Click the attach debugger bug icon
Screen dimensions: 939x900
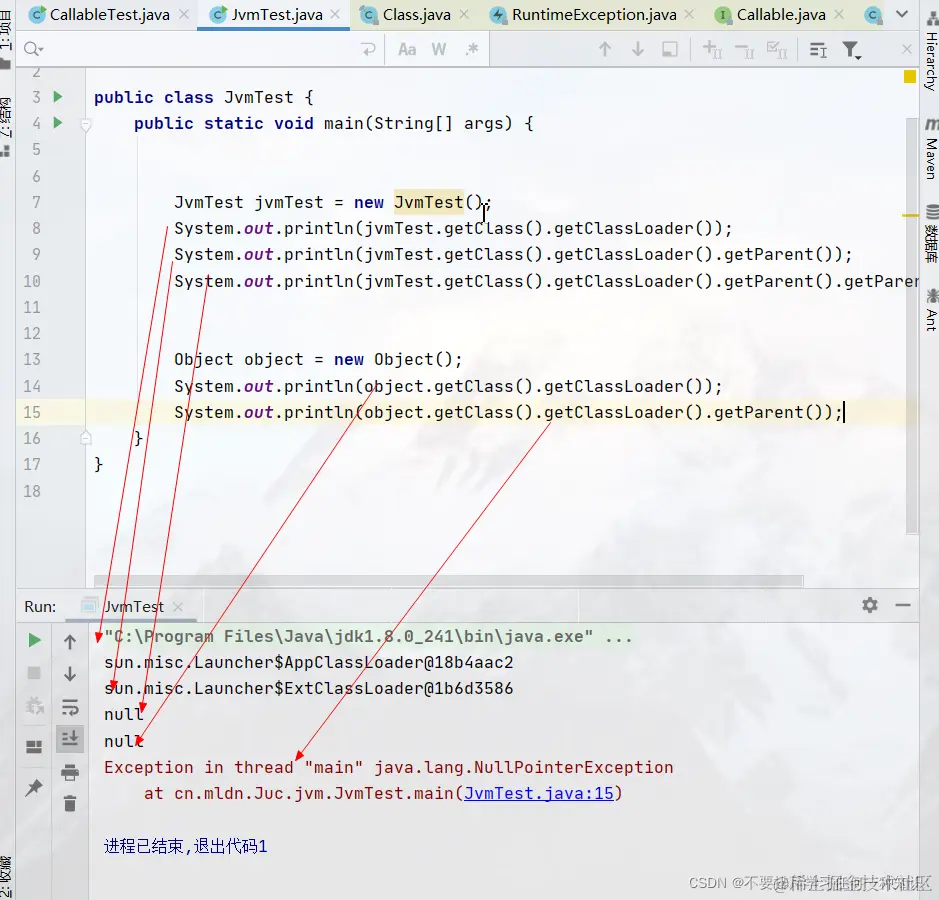tap(34, 706)
